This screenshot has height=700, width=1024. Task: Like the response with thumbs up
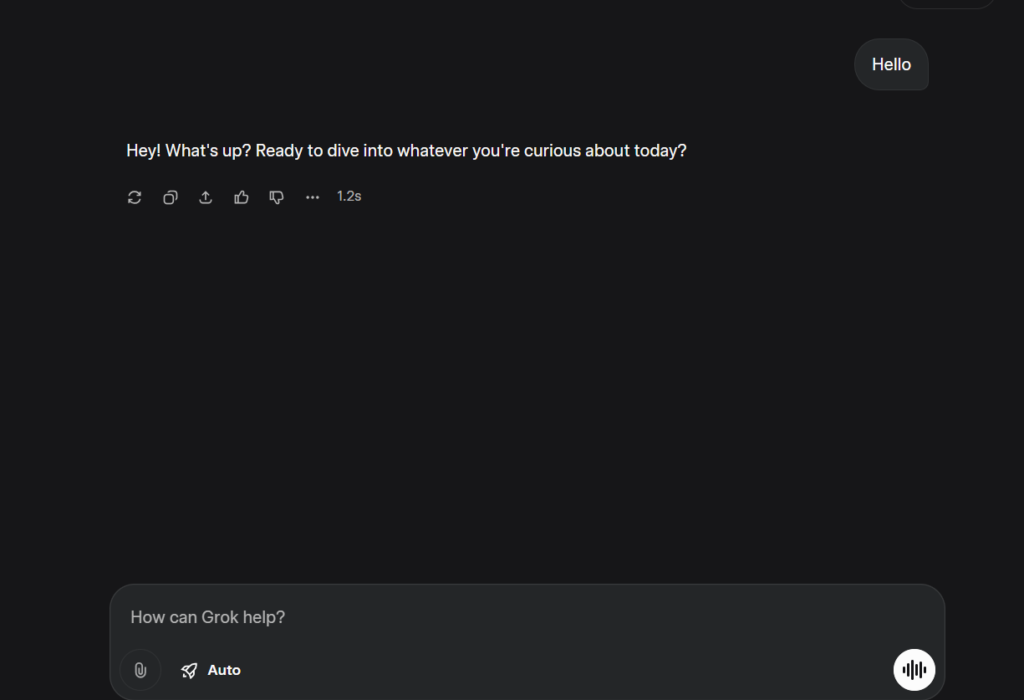(241, 197)
